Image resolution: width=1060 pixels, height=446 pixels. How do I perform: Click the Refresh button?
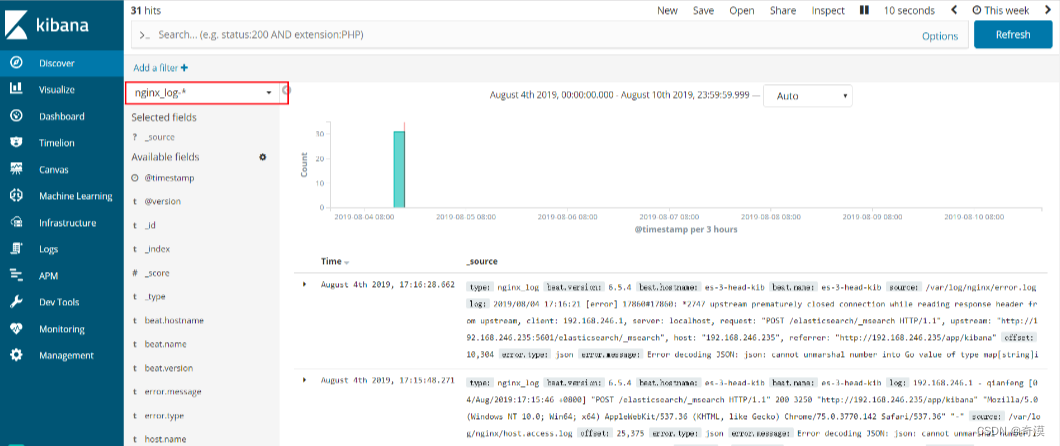pyautogui.click(x=1013, y=34)
